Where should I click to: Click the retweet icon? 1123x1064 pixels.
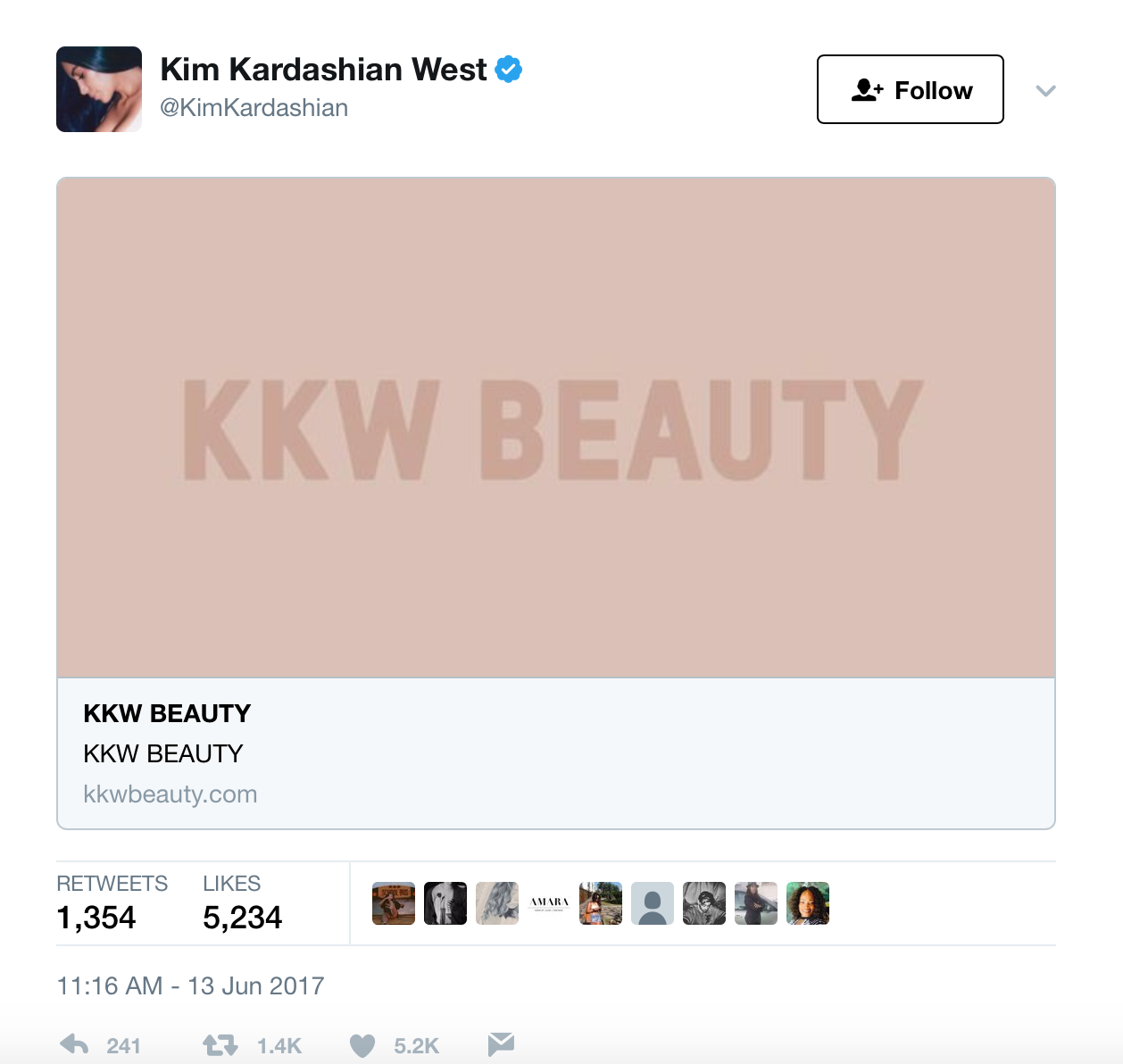pos(220,1044)
